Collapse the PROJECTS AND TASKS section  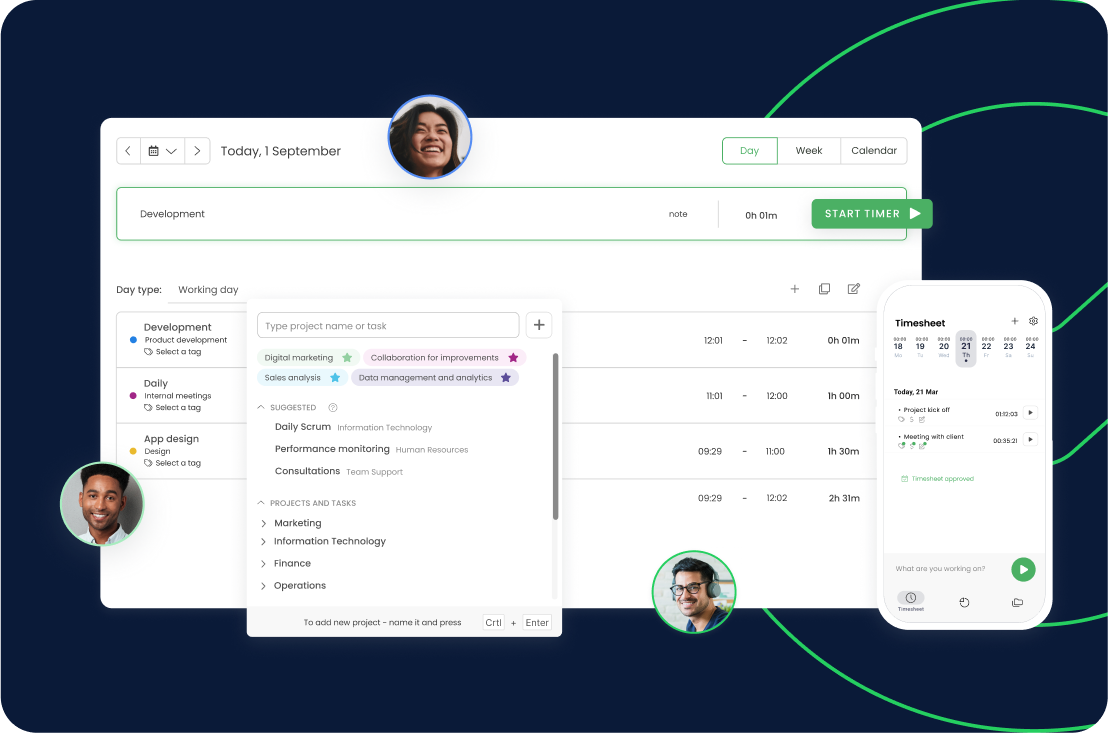(x=261, y=503)
